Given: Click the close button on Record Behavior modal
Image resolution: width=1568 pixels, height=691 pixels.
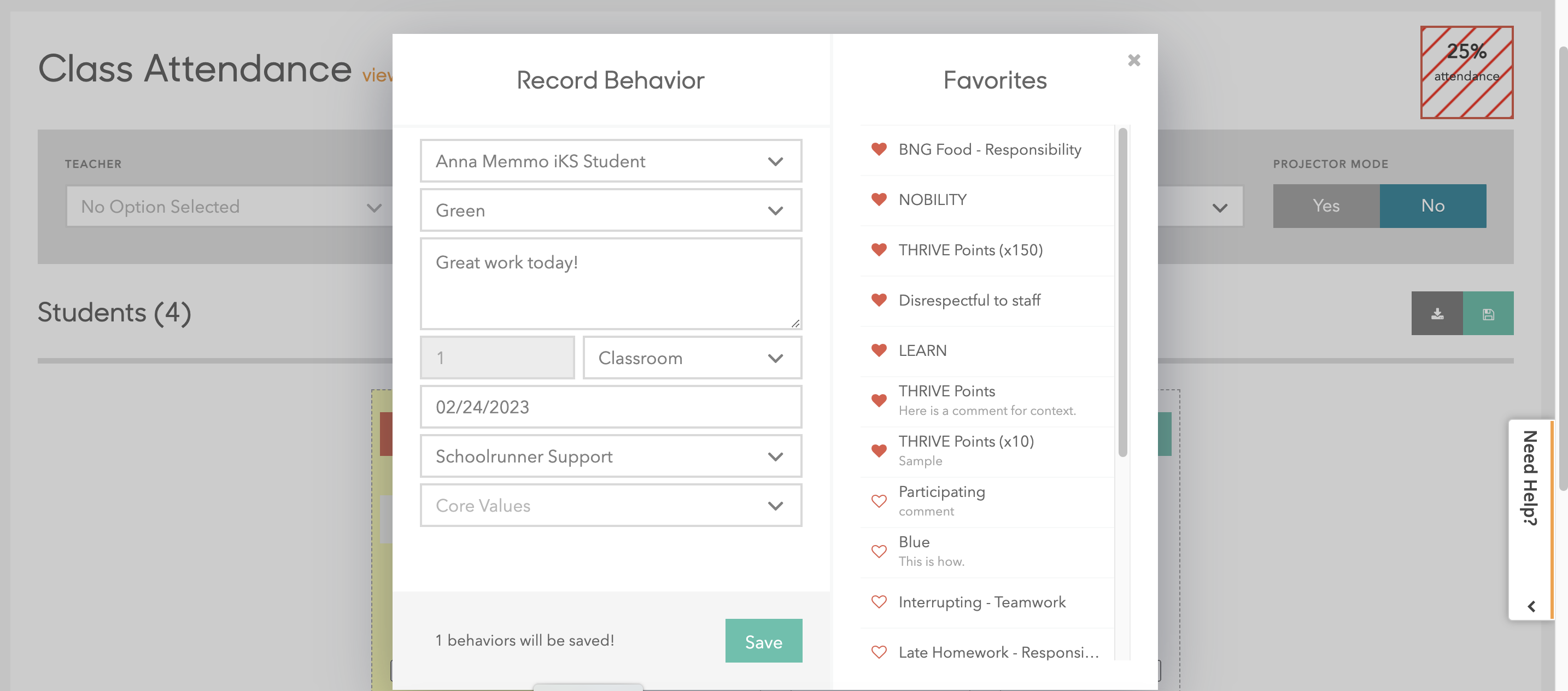Looking at the screenshot, I should pos(1134,60).
